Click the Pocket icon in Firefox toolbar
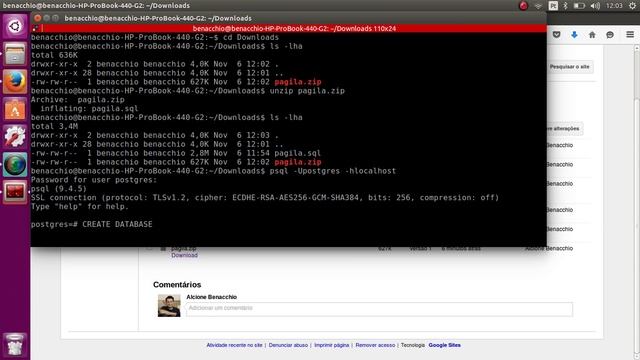The image size is (640, 360). [x=556, y=35]
